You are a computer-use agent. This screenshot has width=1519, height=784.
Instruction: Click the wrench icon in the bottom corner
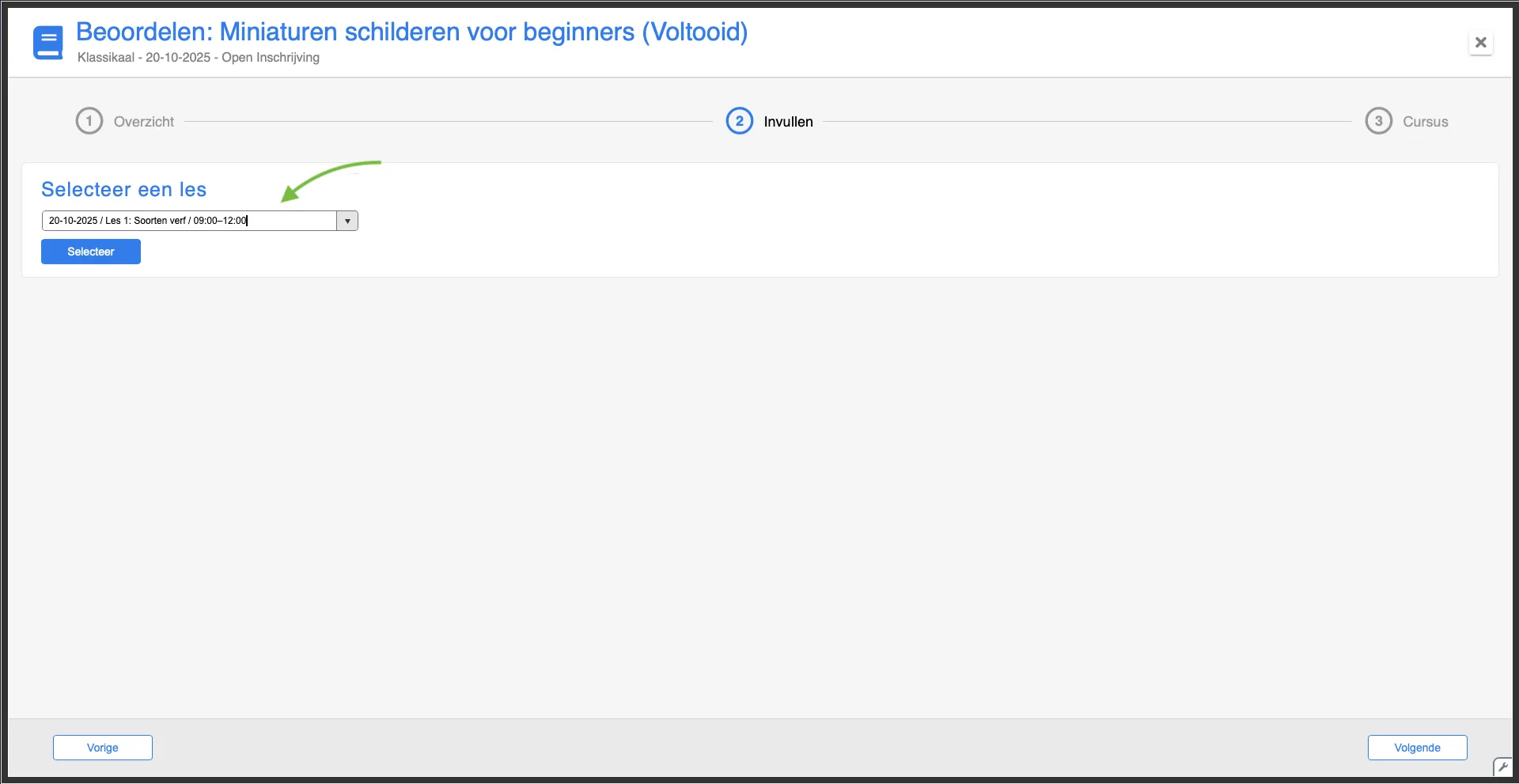coord(1502,767)
